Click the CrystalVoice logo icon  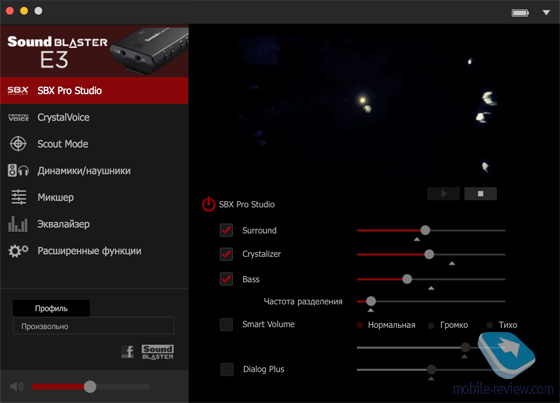(x=18, y=117)
